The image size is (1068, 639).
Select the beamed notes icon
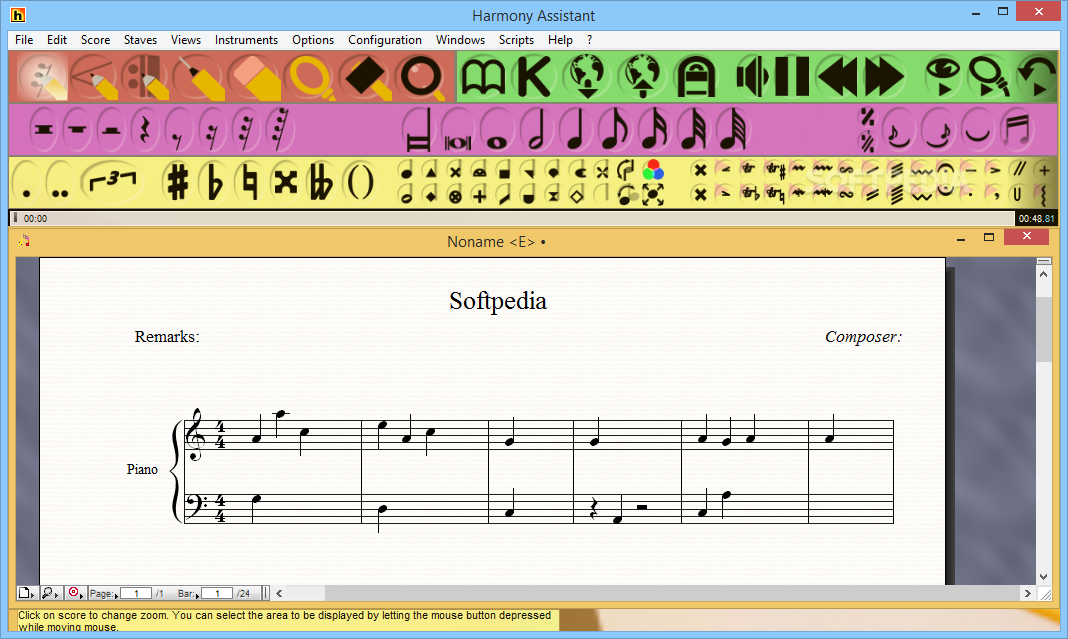point(1017,129)
